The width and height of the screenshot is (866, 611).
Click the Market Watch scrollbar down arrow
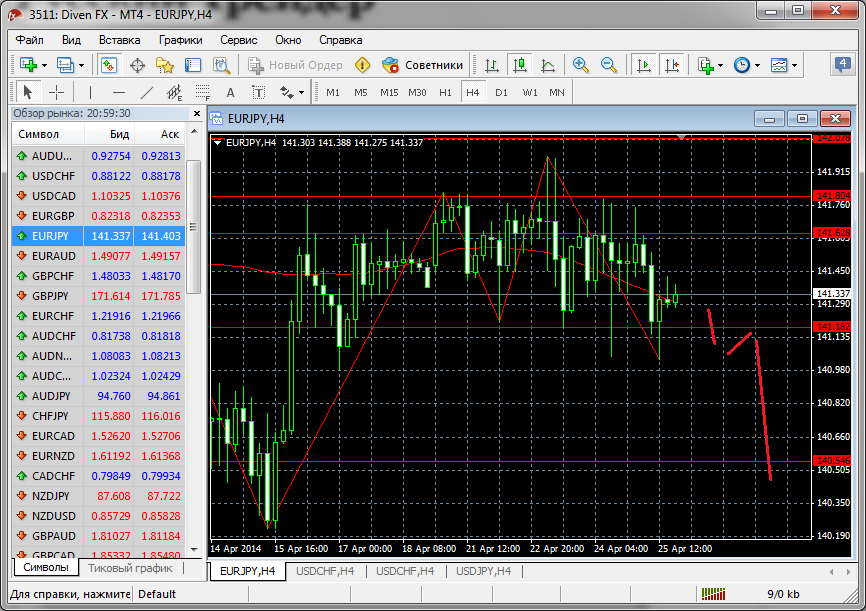(194, 549)
